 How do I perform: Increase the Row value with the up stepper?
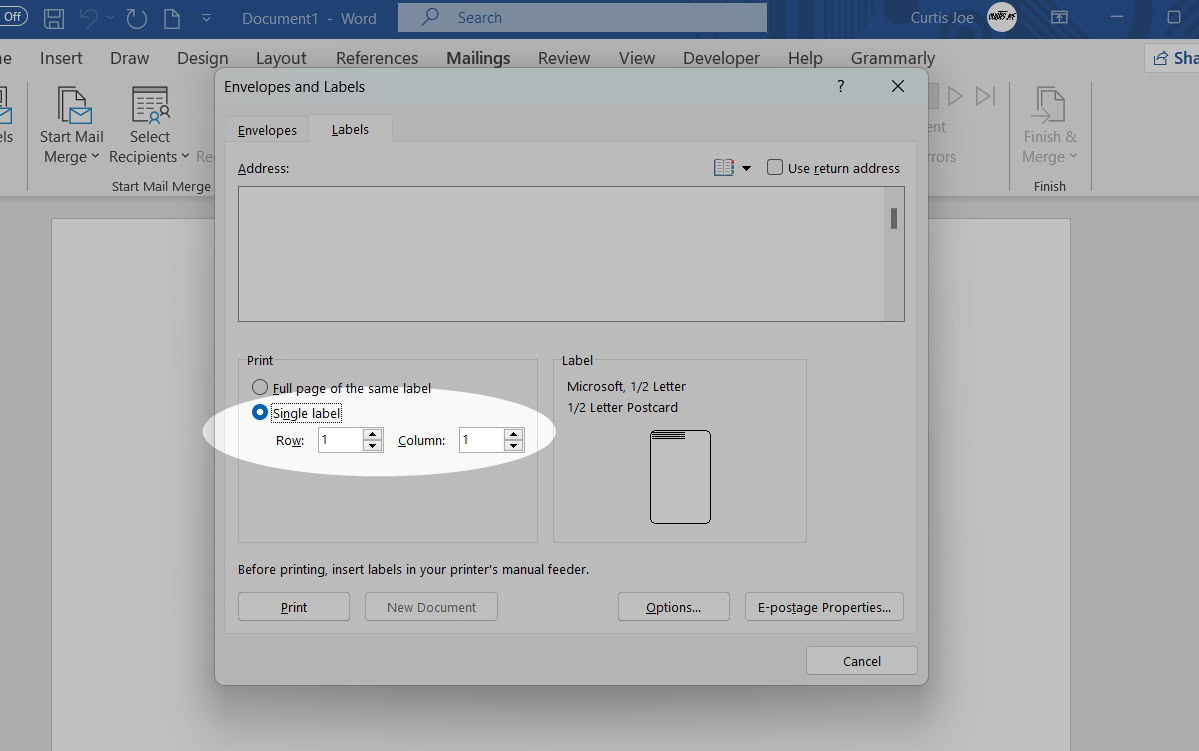[x=373, y=434]
